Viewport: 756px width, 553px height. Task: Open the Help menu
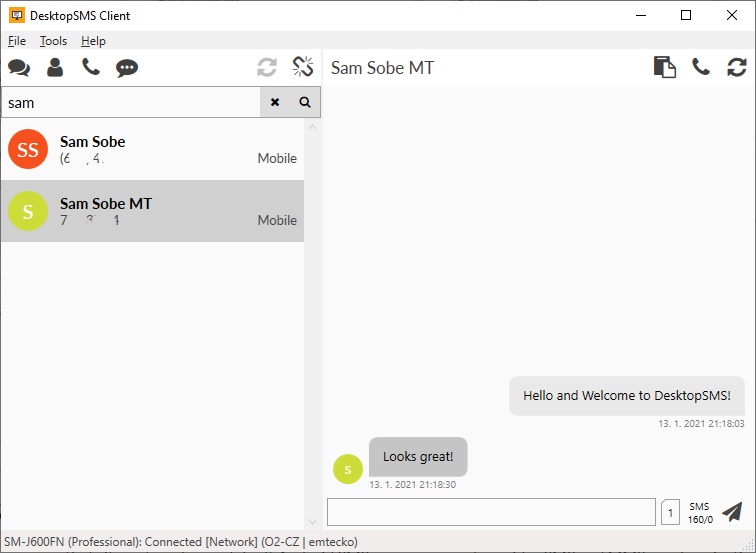[93, 41]
